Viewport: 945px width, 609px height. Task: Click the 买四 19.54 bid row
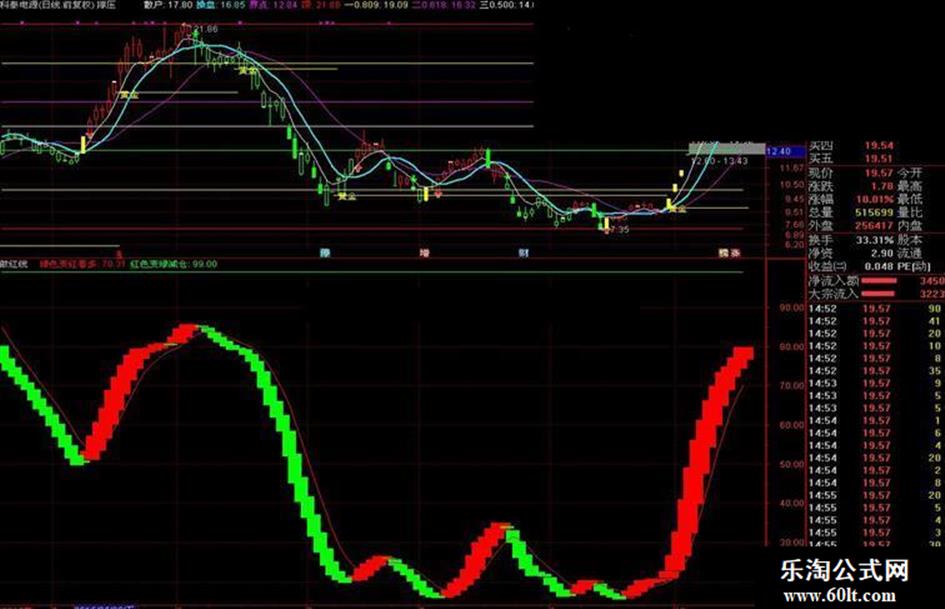[851, 145]
